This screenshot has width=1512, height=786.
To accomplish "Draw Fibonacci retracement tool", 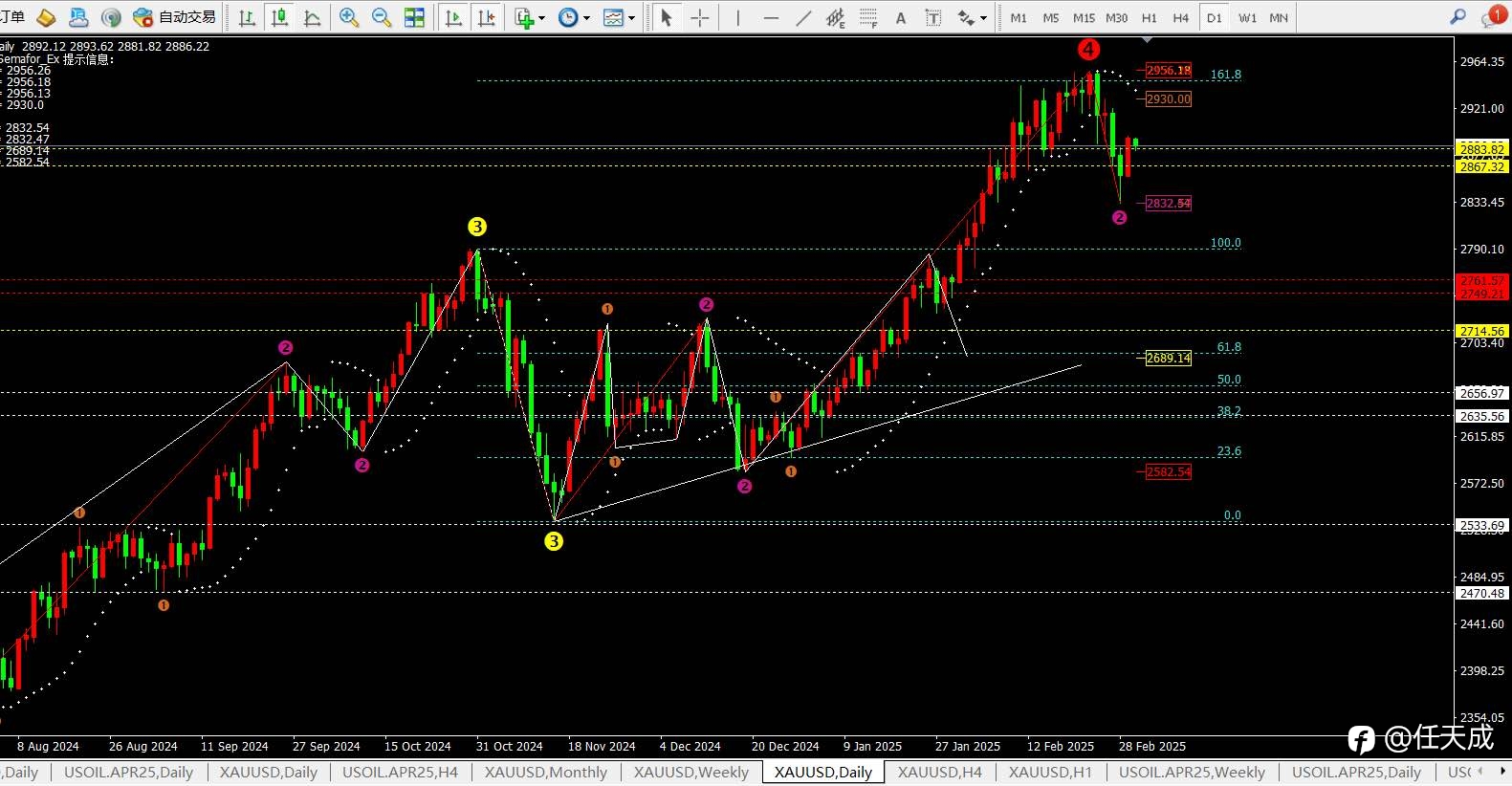I will (x=868, y=17).
